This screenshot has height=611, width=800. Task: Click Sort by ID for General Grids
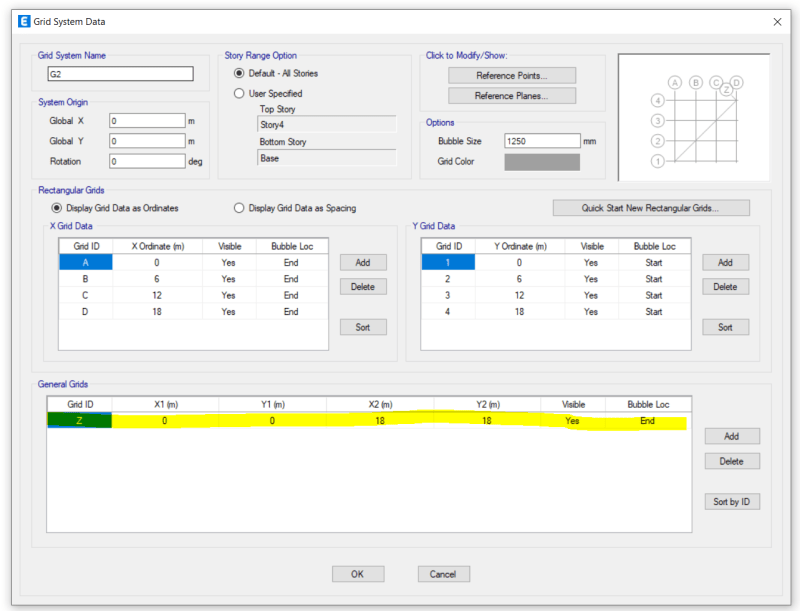(732, 502)
